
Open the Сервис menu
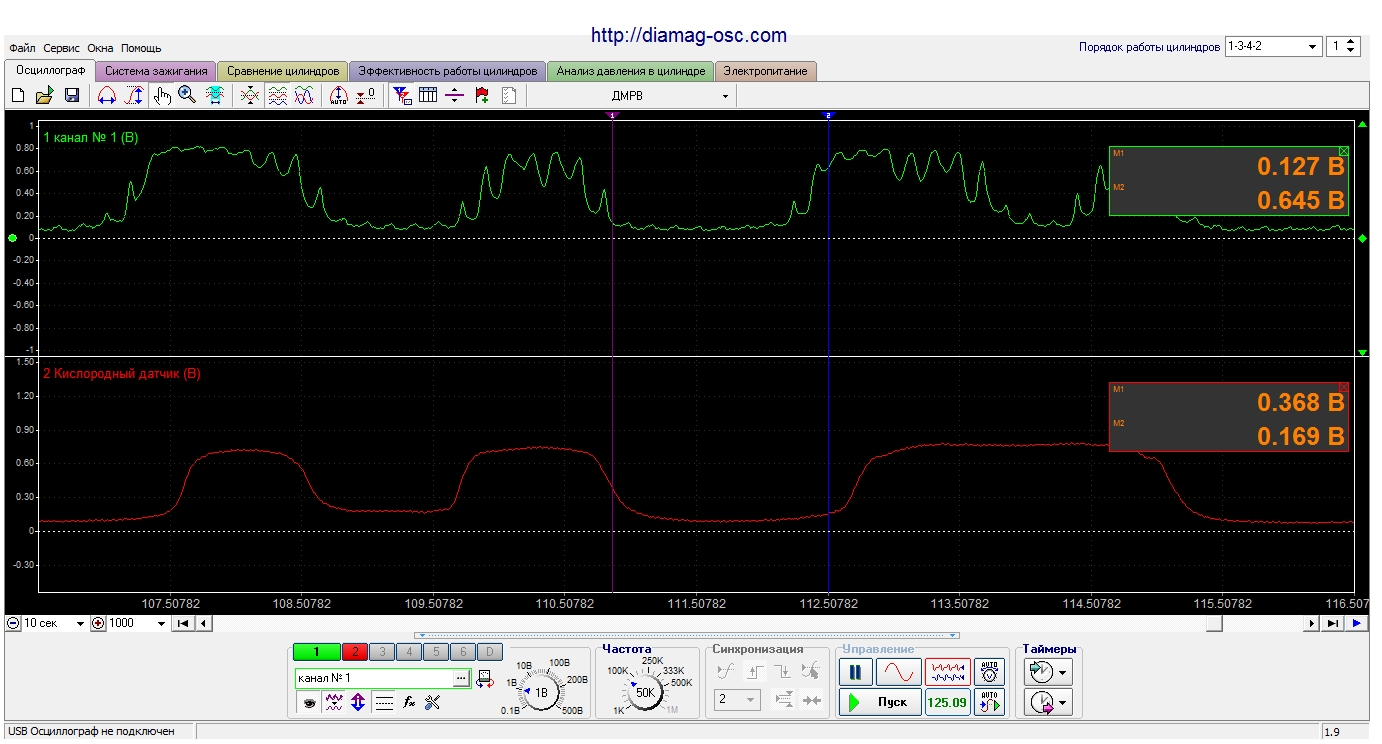[x=62, y=48]
